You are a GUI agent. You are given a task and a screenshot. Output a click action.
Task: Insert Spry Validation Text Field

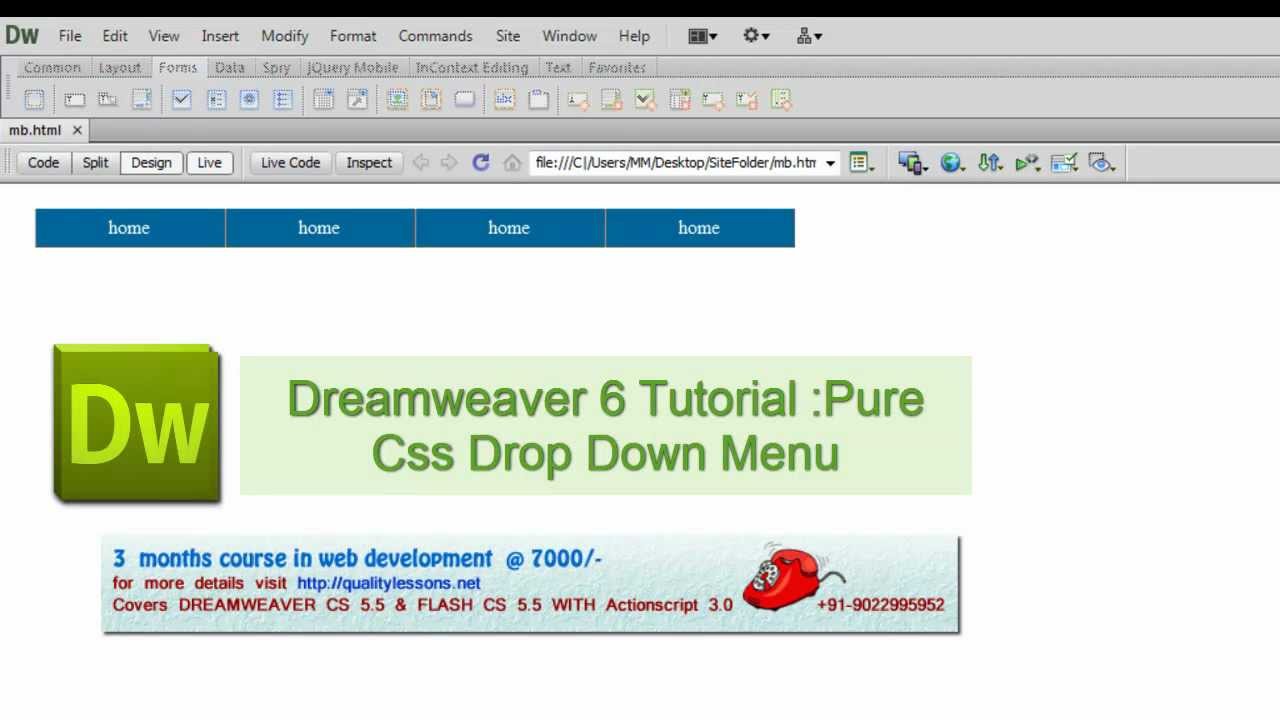point(578,99)
